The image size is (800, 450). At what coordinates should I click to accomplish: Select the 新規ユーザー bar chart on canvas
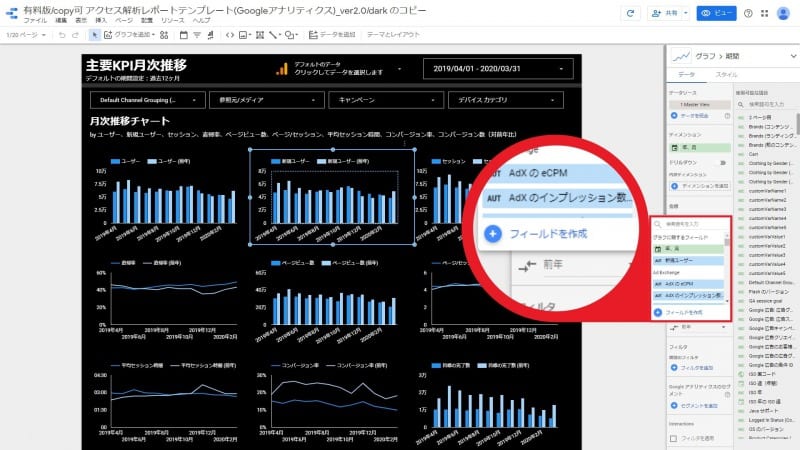(332, 197)
